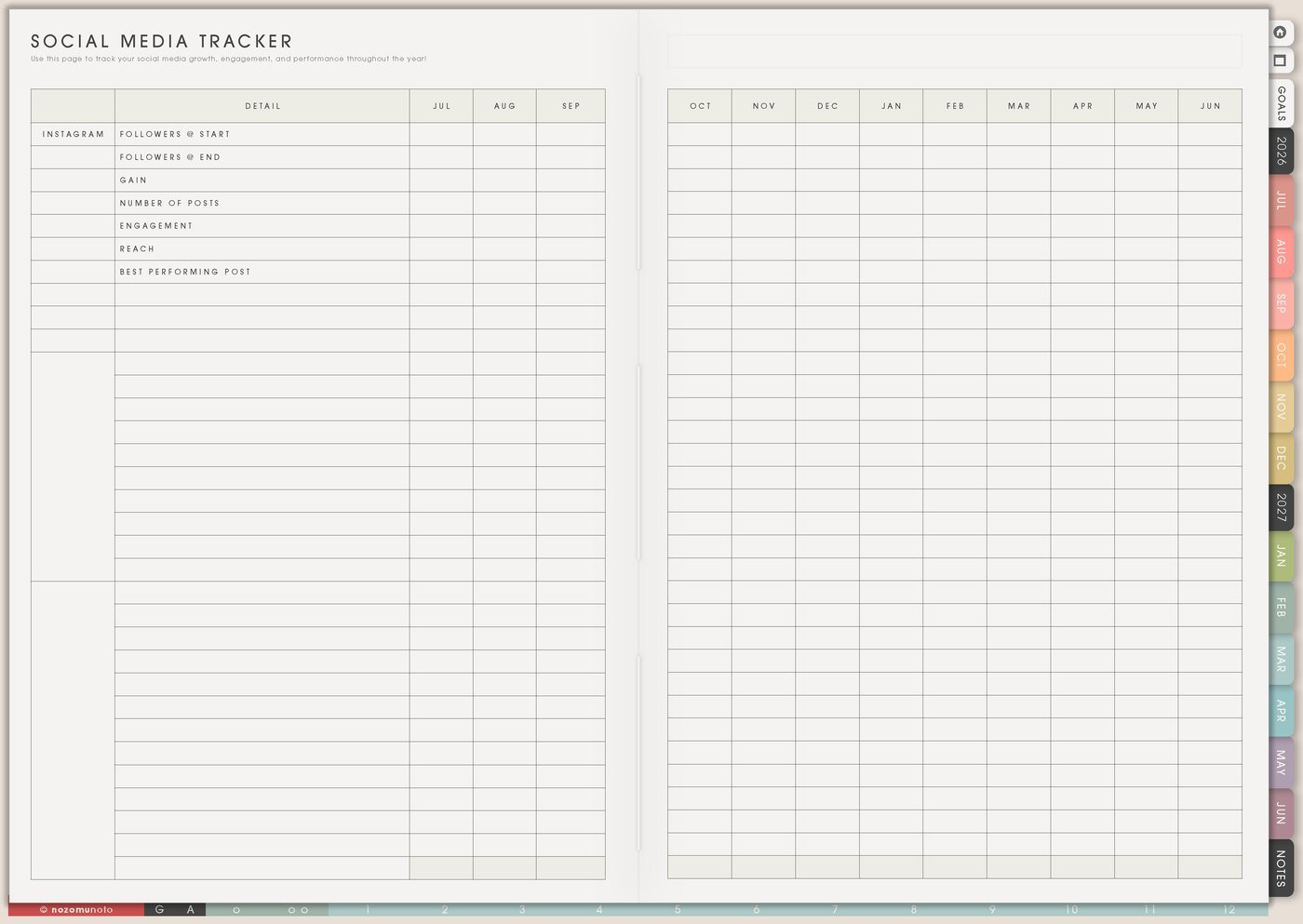Click the ENGAGEMENT row label

point(156,226)
